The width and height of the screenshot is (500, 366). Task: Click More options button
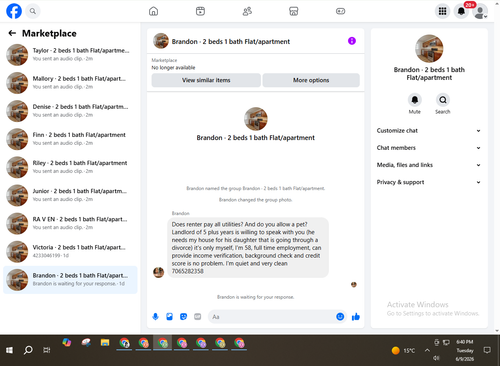coord(311,80)
